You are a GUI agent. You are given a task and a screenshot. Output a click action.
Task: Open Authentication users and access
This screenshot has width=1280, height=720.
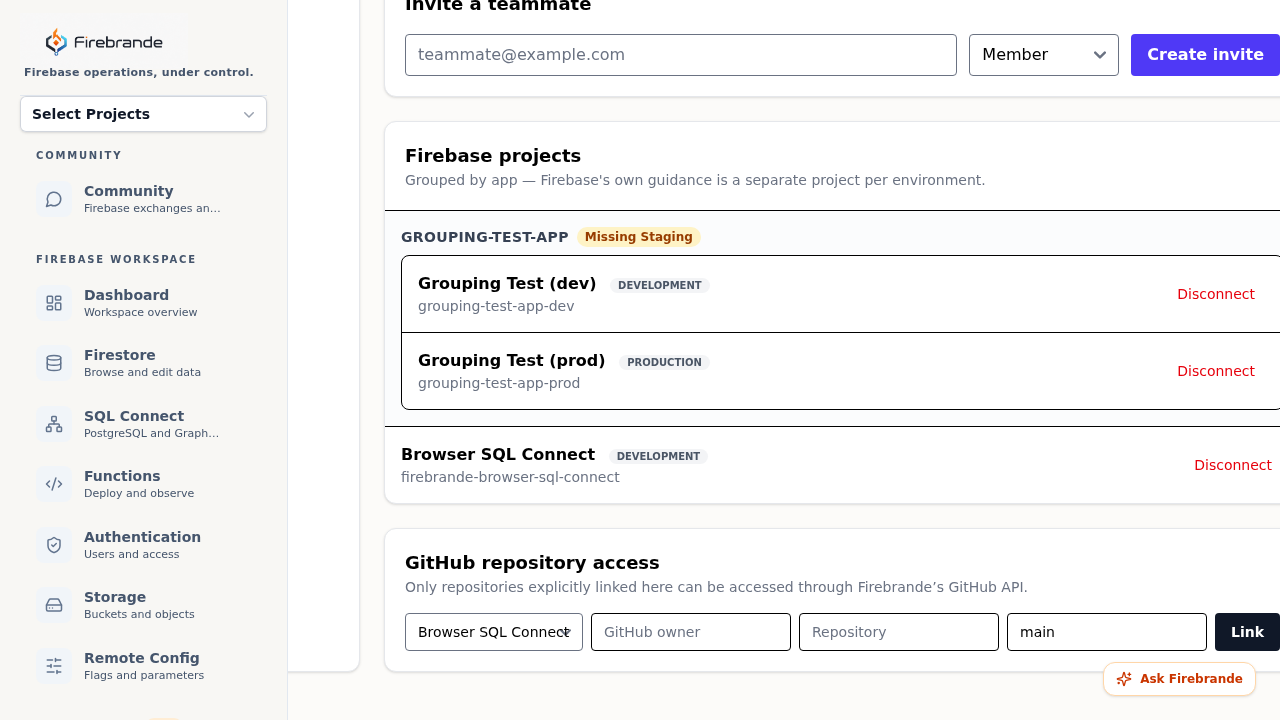143,545
